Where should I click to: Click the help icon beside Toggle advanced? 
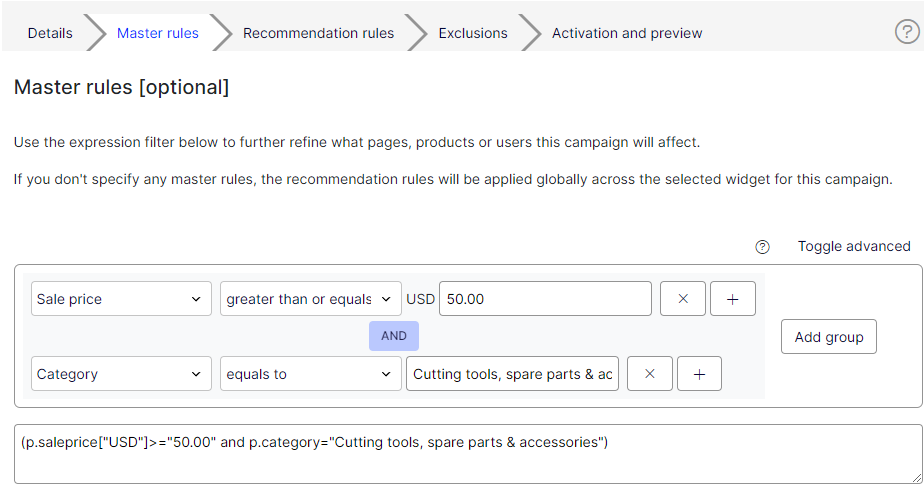[x=763, y=247]
